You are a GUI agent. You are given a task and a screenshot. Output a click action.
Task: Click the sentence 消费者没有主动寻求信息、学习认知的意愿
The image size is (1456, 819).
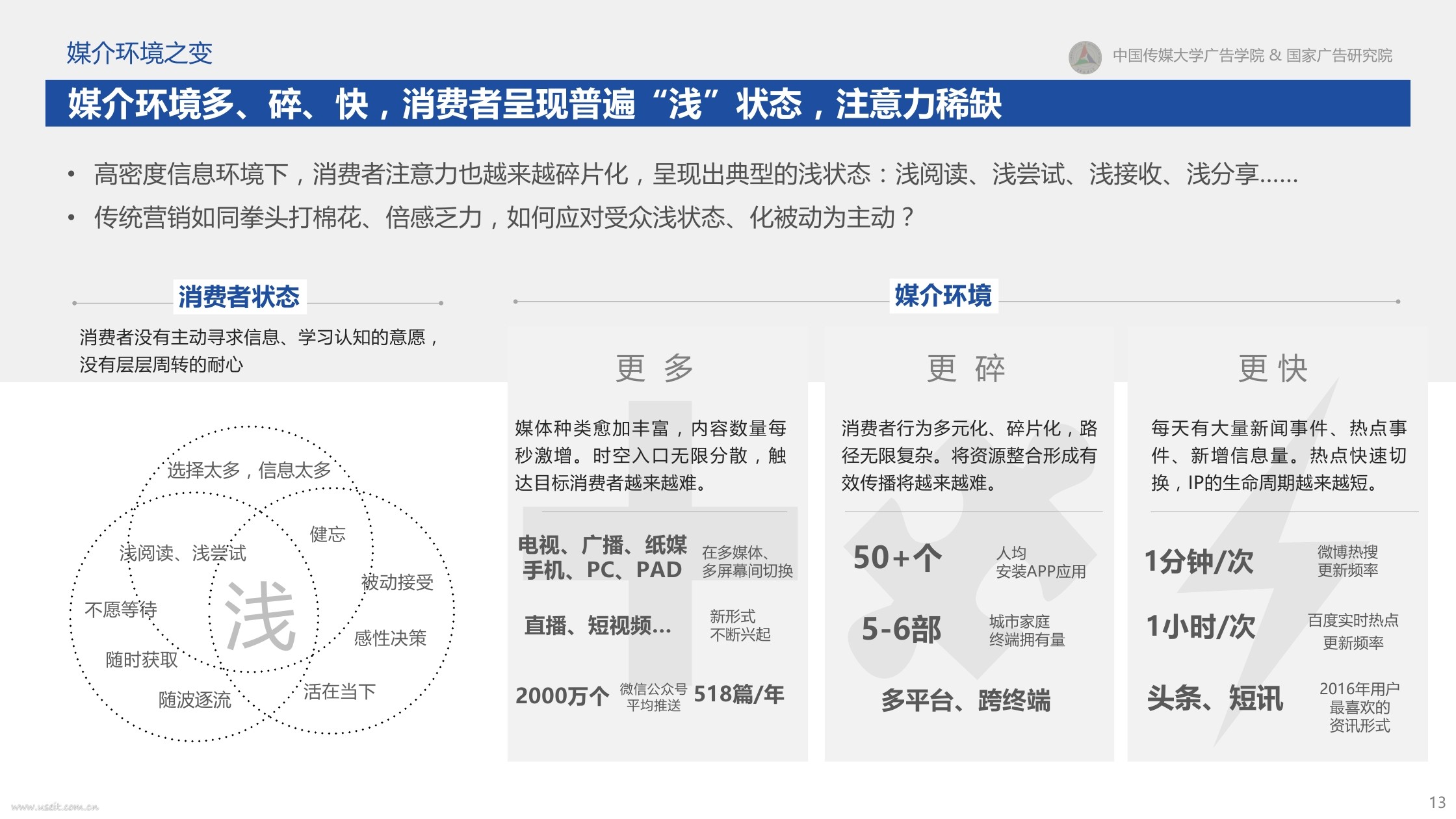[259, 337]
